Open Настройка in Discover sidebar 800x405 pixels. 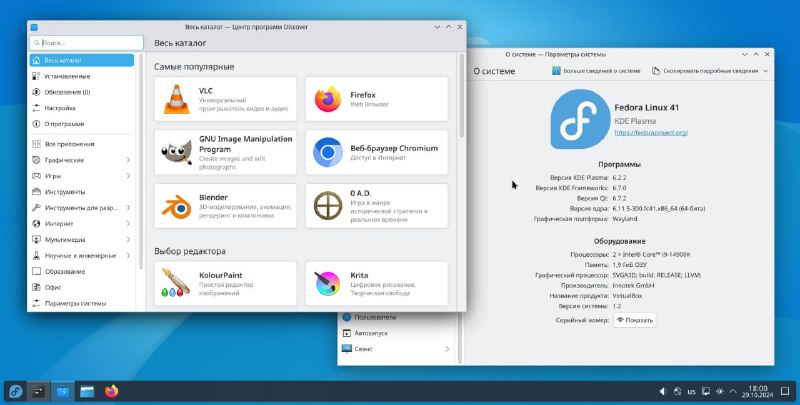82,108
